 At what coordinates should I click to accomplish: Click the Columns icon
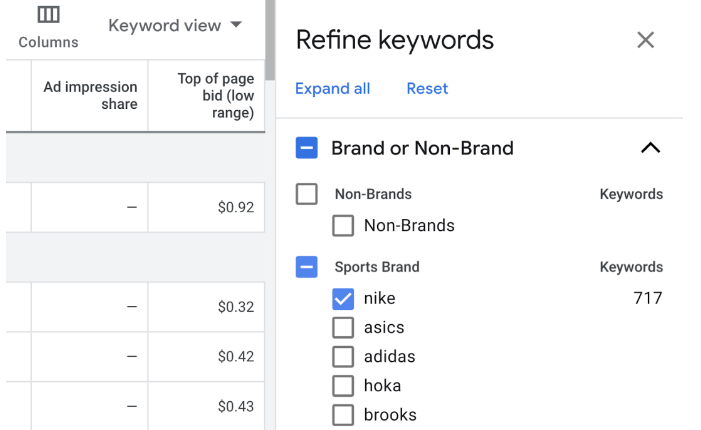(x=48, y=16)
